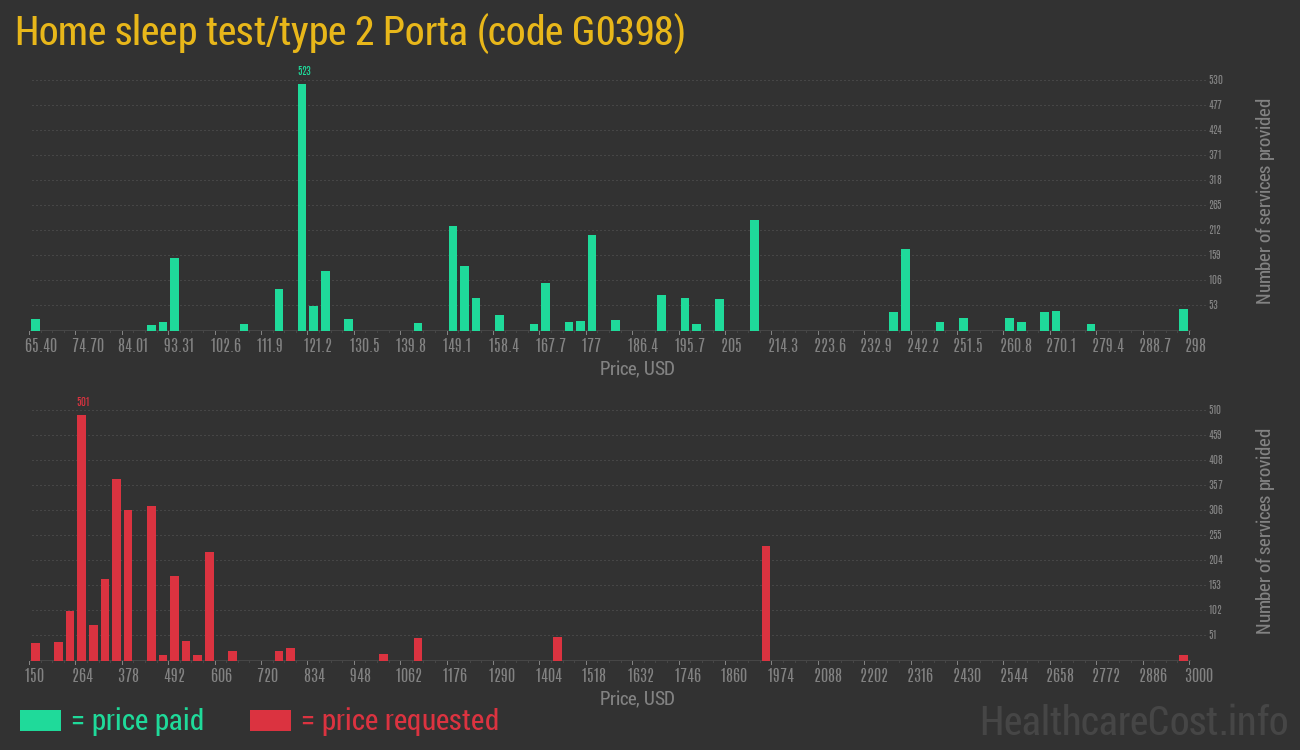Screen dimensions: 1300x750
Task: Select the Price, USD axis label on bottom chart
Action: [638, 699]
